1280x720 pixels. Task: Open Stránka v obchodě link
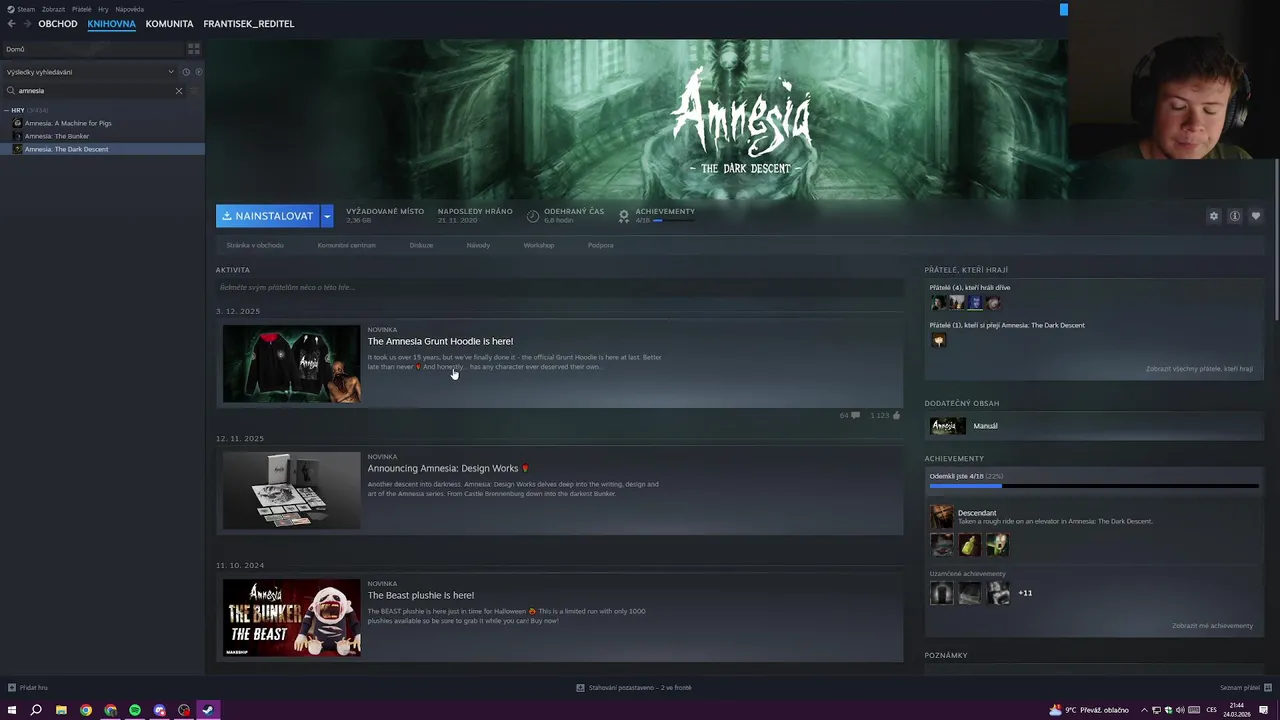[x=255, y=245]
